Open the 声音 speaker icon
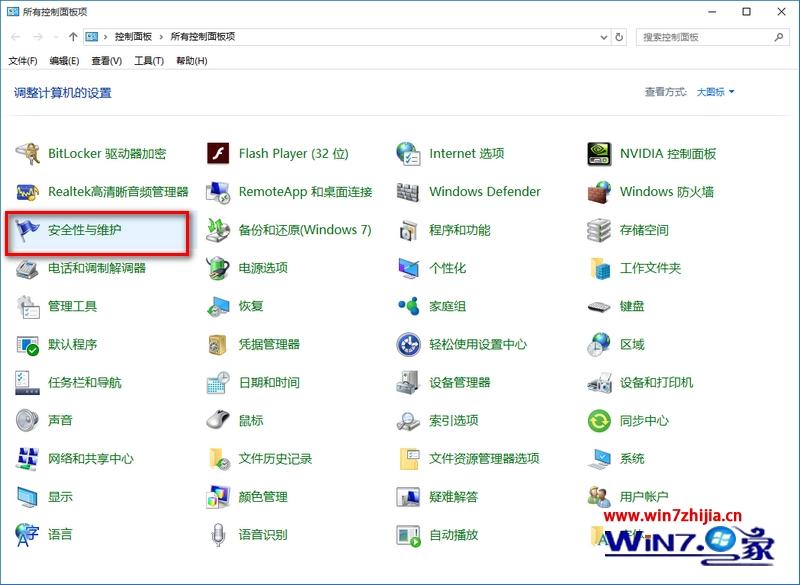This screenshot has height=585, width=800. tap(28, 421)
